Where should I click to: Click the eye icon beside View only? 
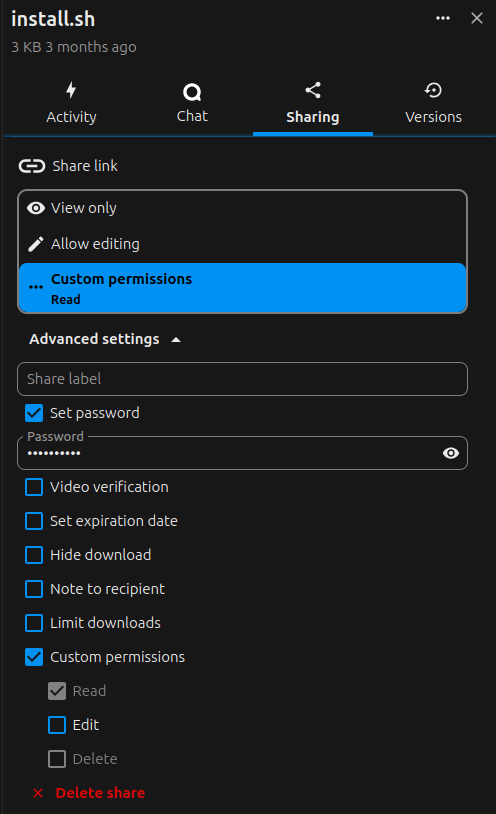coord(36,208)
